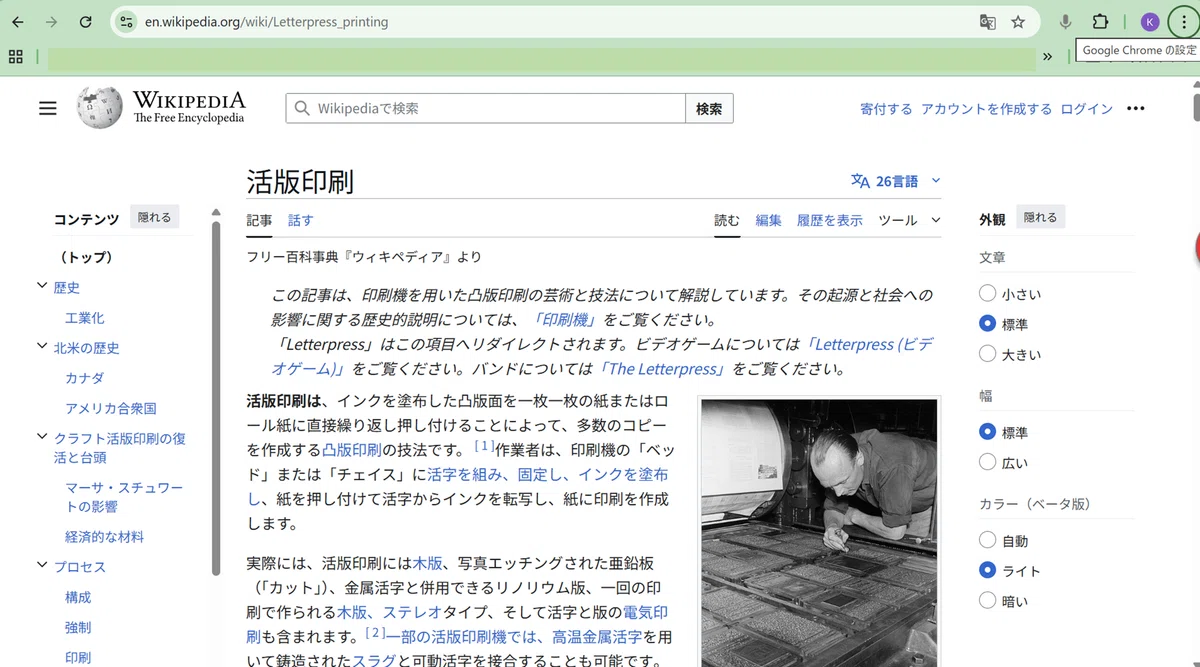Select the 読む read tab
1200x667 pixels.
[727, 220]
